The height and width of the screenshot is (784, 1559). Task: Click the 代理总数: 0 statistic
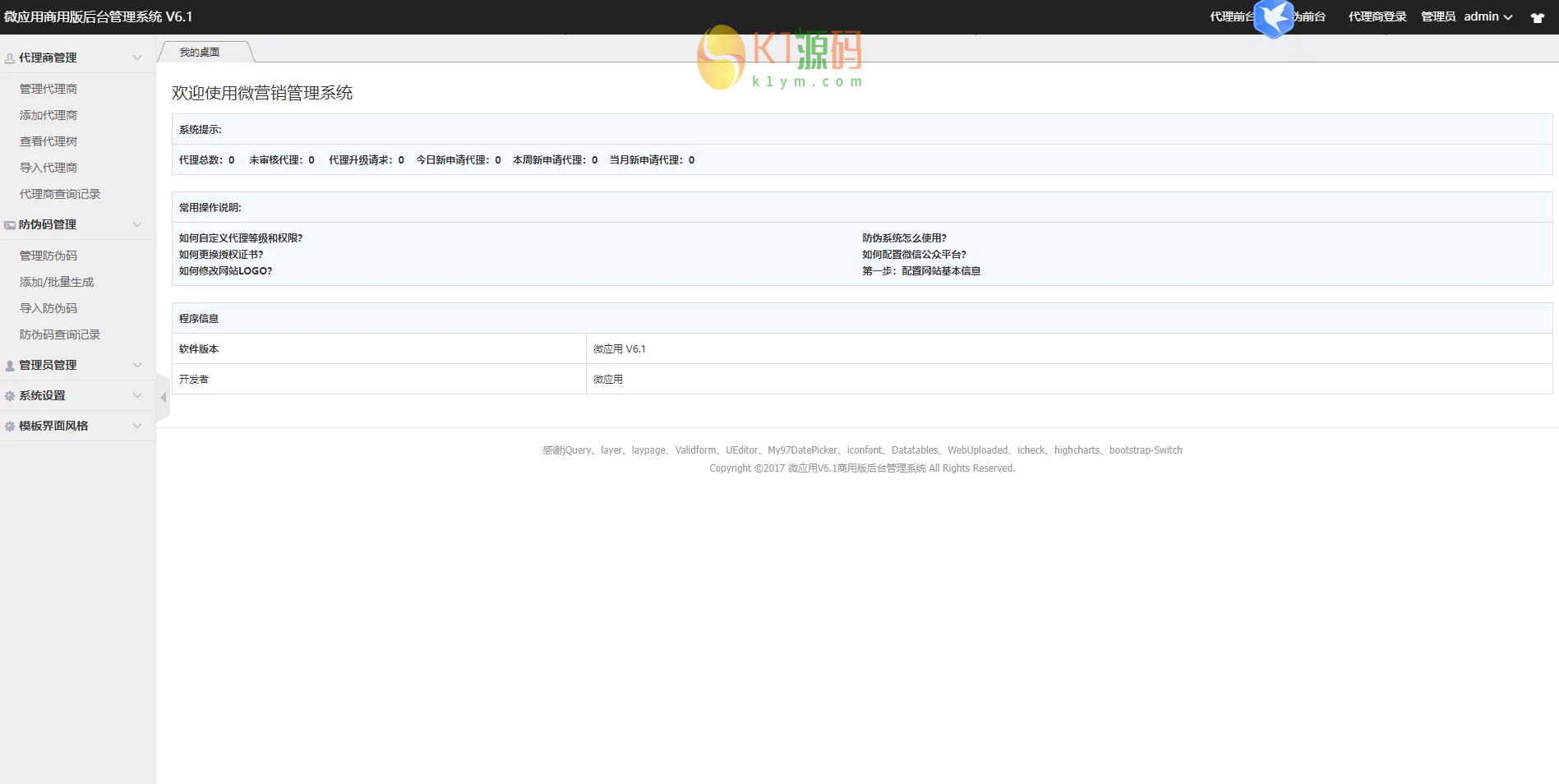[x=207, y=160]
